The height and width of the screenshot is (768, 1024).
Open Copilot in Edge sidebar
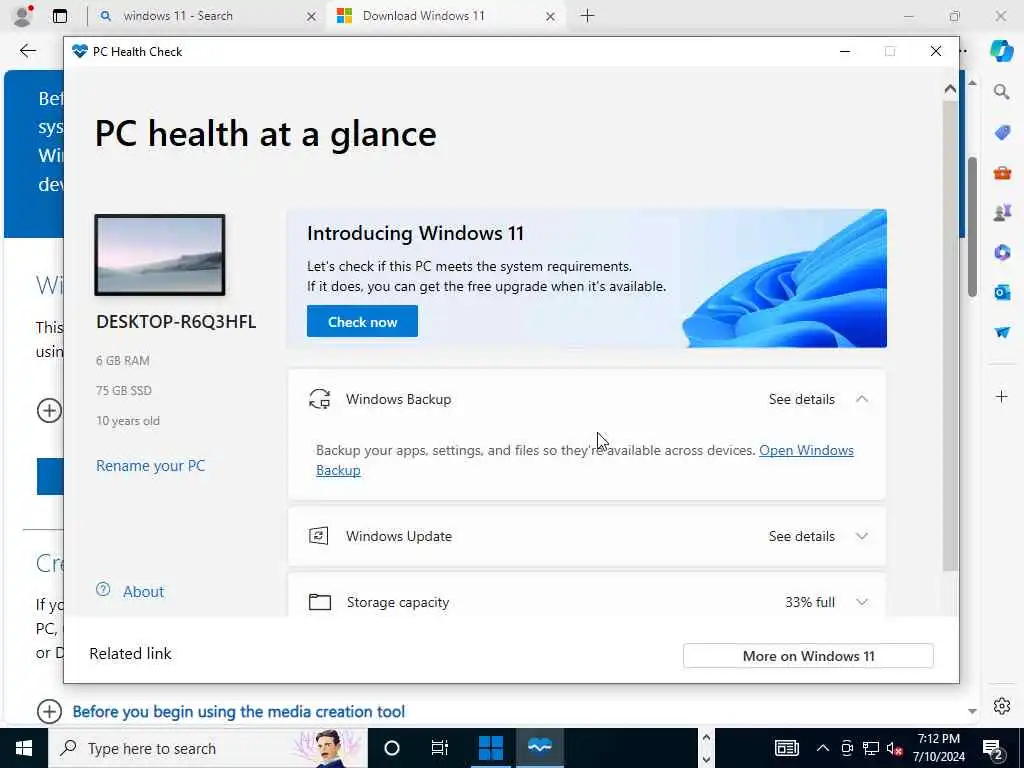[1002, 51]
